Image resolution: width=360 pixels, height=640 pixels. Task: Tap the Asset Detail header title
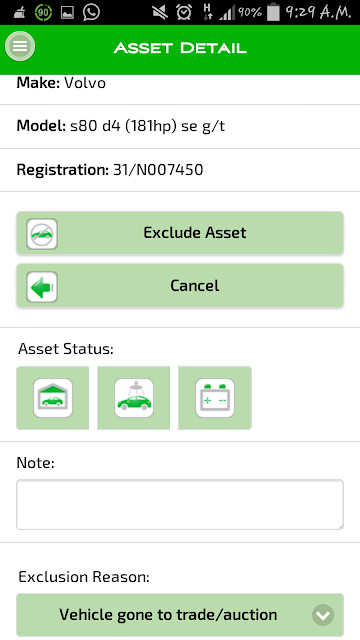180,48
